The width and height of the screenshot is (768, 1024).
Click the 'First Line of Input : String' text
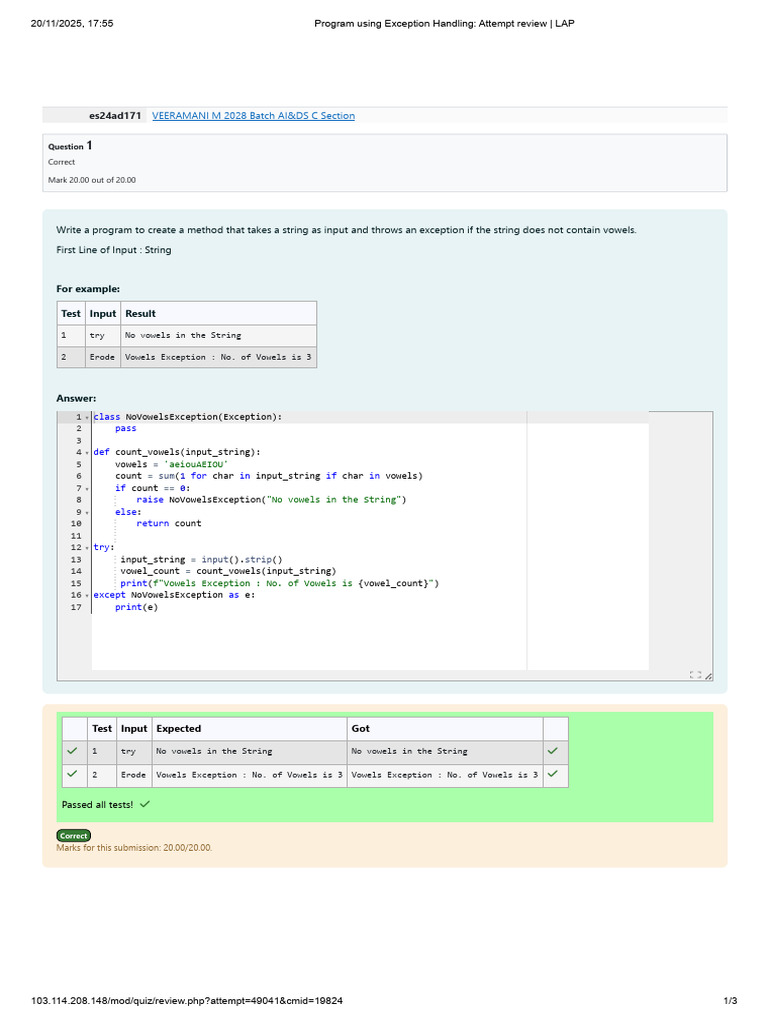pyautogui.click(x=114, y=250)
